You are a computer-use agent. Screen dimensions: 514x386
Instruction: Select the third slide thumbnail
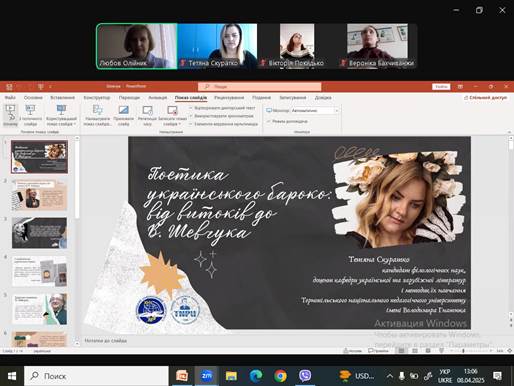39,233
